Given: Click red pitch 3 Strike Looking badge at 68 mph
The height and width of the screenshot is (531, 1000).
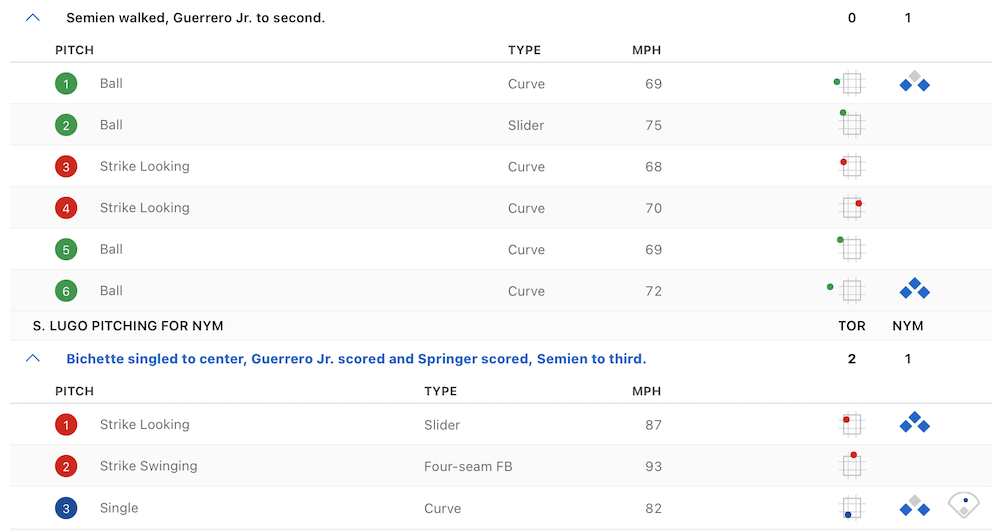Looking at the screenshot, I should 66,167.
